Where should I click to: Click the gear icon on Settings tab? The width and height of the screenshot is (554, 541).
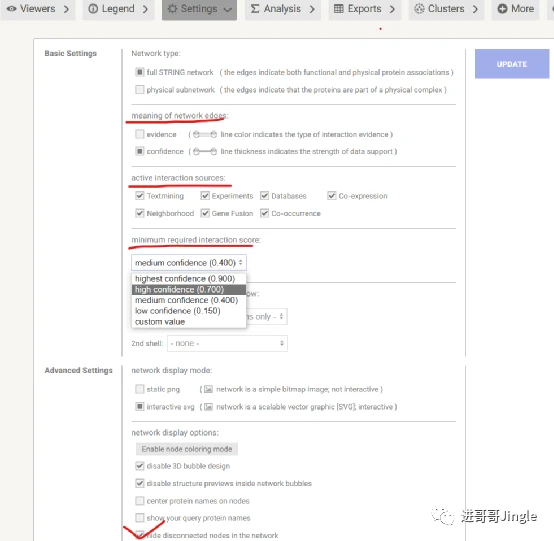[x=172, y=8]
